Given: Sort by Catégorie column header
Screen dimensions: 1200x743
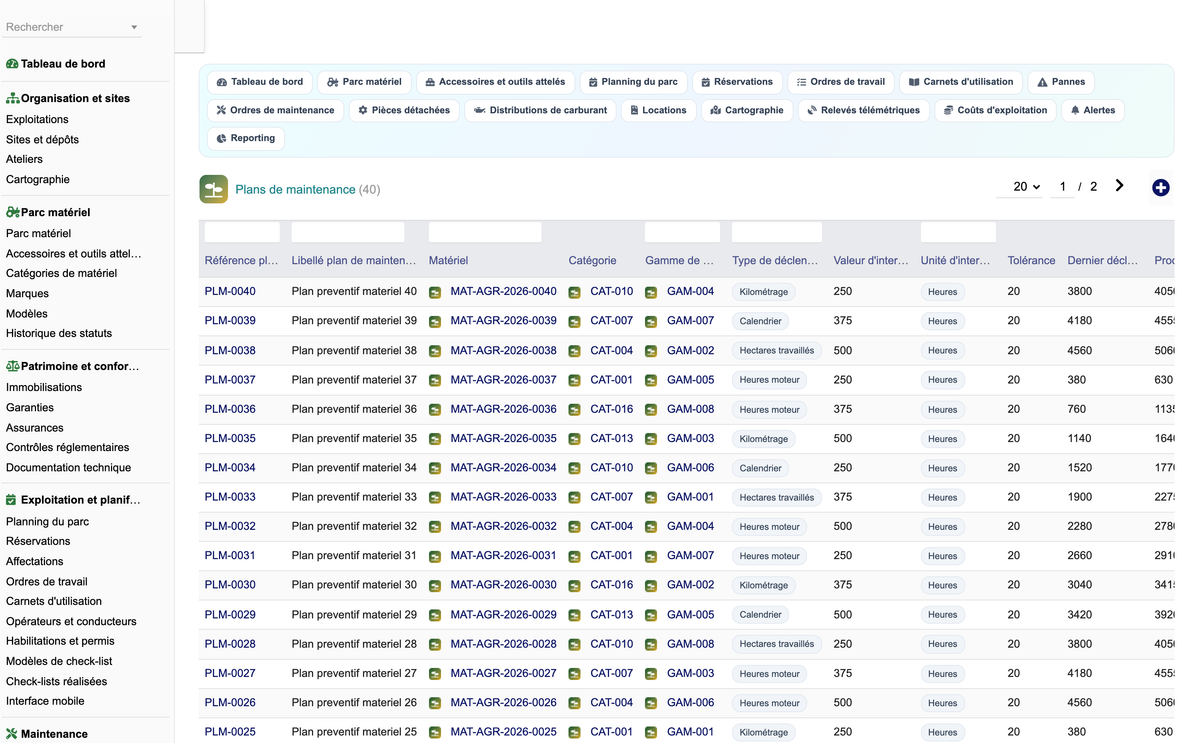Looking at the screenshot, I should tap(593, 261).
